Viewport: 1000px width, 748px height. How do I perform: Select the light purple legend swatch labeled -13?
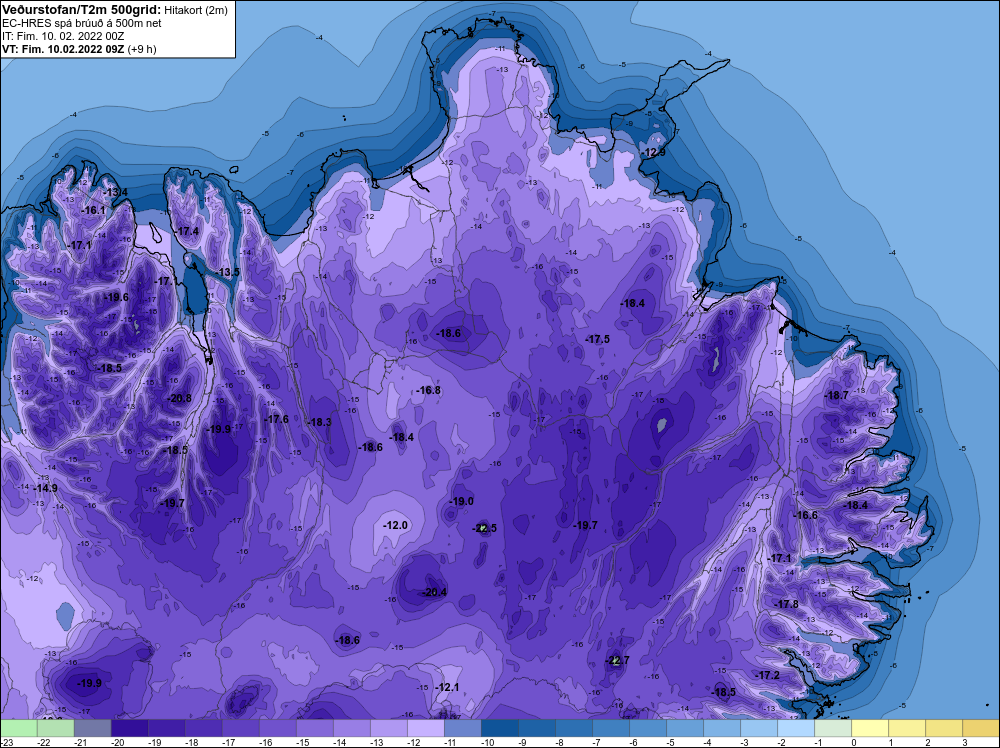click(x=388, y=728)
